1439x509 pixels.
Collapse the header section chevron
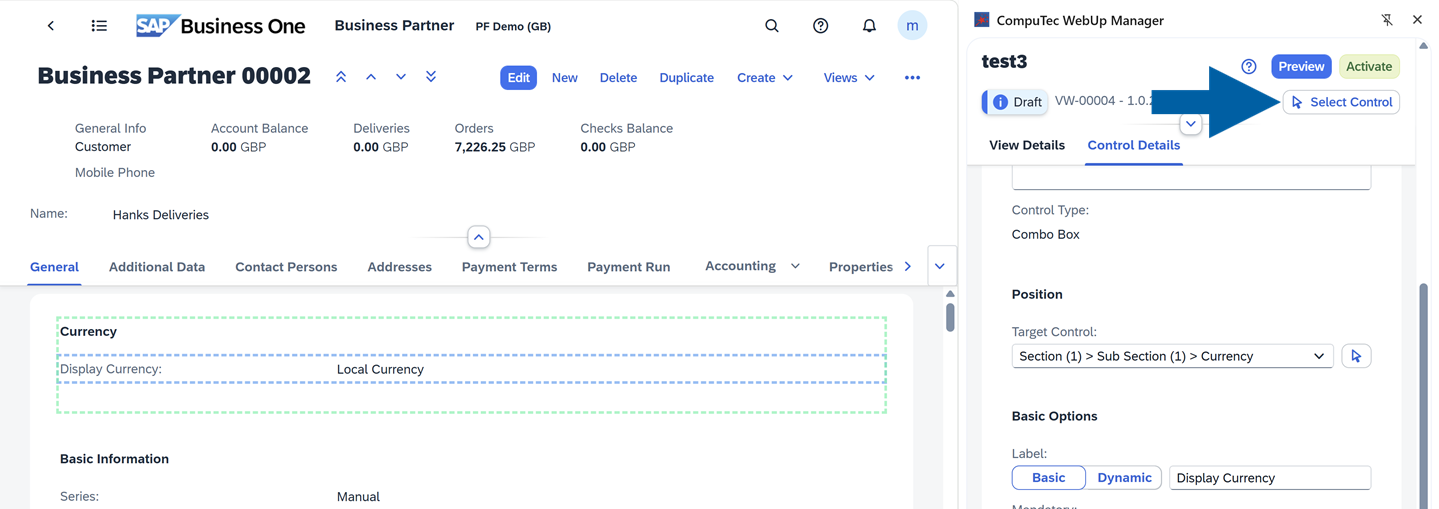[479, 237]
